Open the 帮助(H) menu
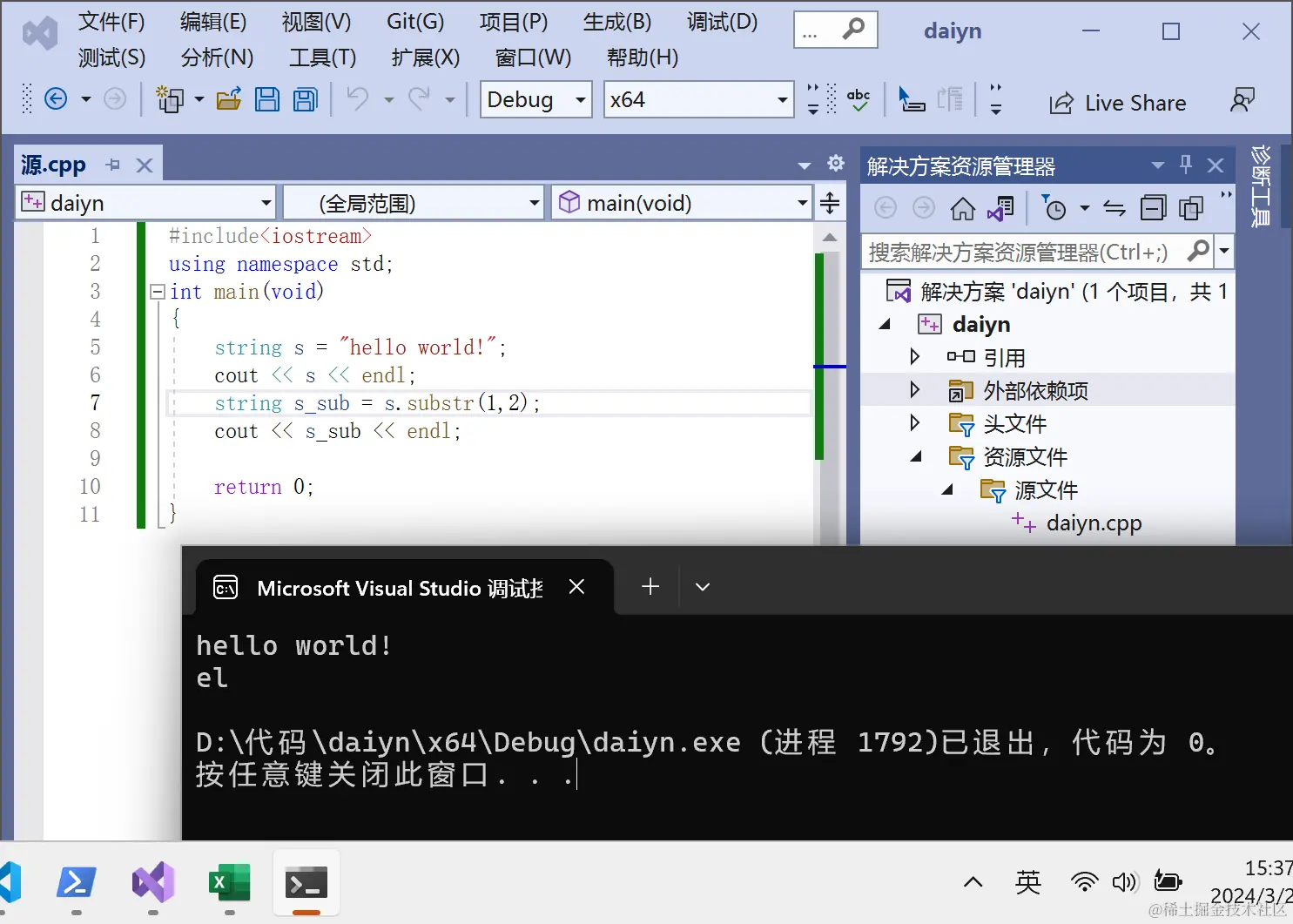Viewport: 1293px width, 924px height. tap(643, 57)
